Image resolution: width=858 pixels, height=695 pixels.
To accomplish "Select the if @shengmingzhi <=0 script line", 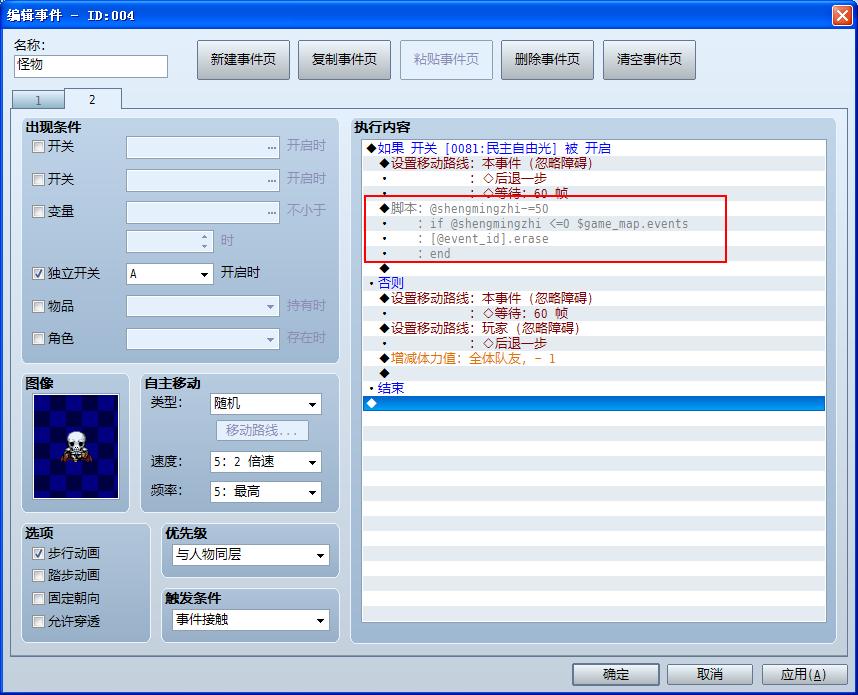I will pos(594,223).
